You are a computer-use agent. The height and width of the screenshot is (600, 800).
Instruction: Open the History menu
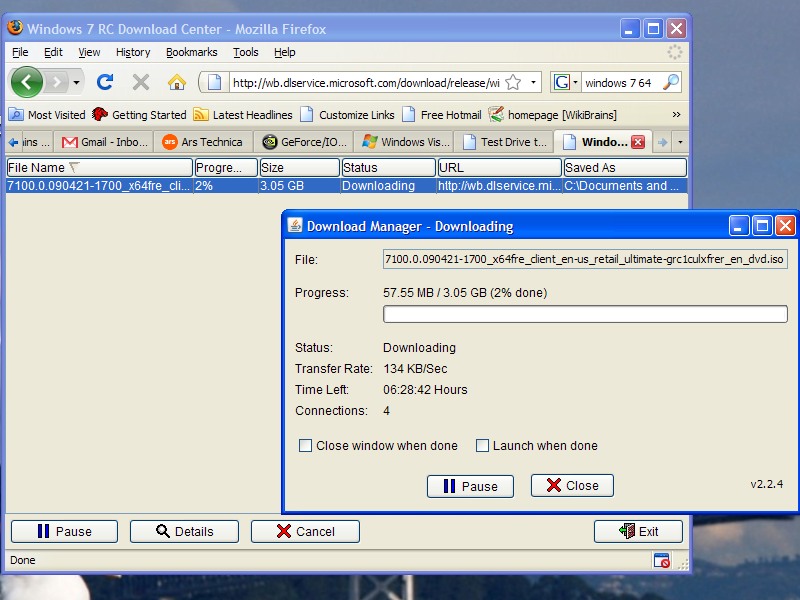(133, 52)
